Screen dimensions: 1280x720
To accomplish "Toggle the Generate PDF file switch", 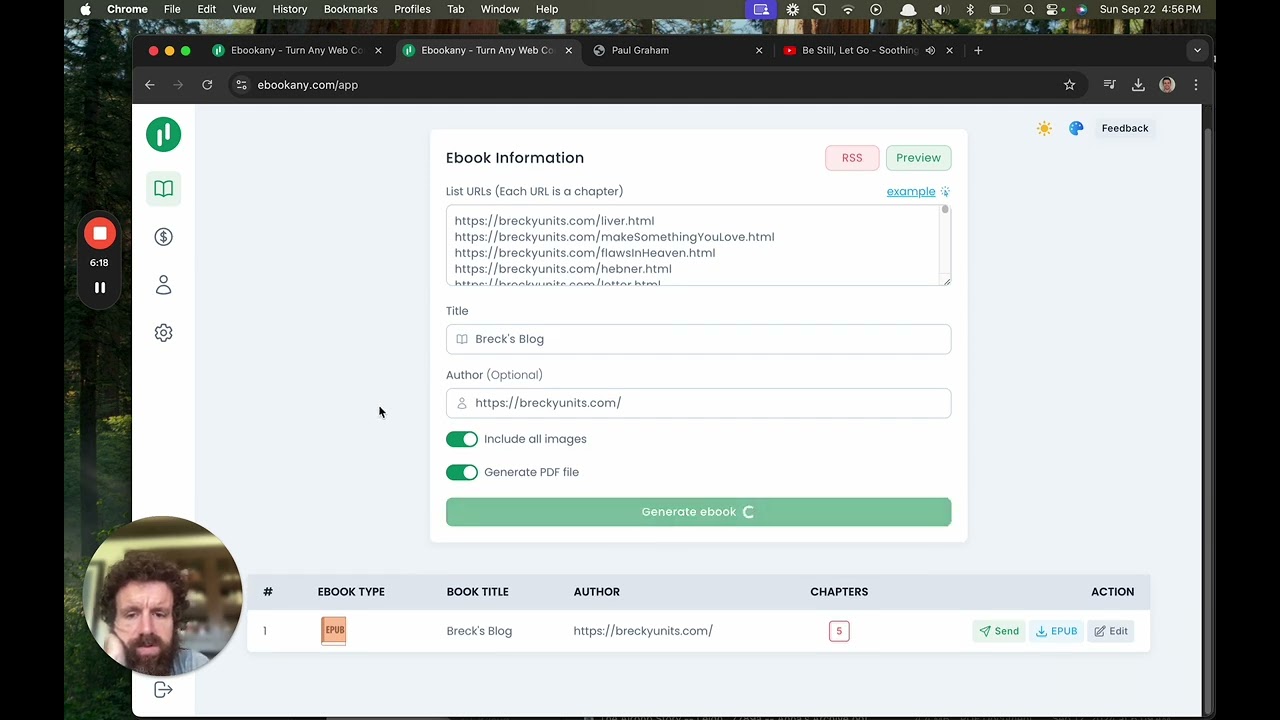I will click(x=462, y=472).
